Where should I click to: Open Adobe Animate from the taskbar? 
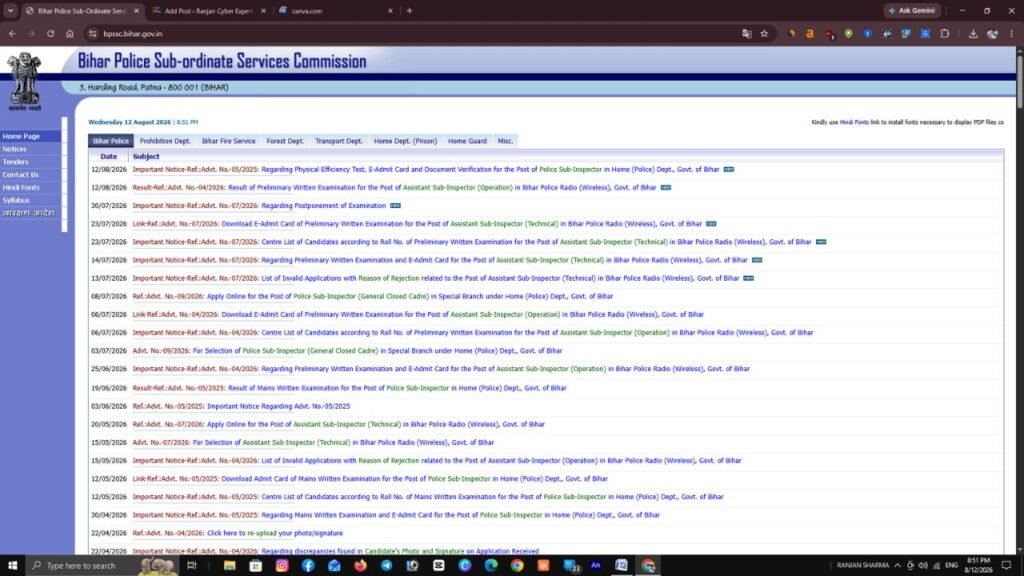(x=596, y=565)
